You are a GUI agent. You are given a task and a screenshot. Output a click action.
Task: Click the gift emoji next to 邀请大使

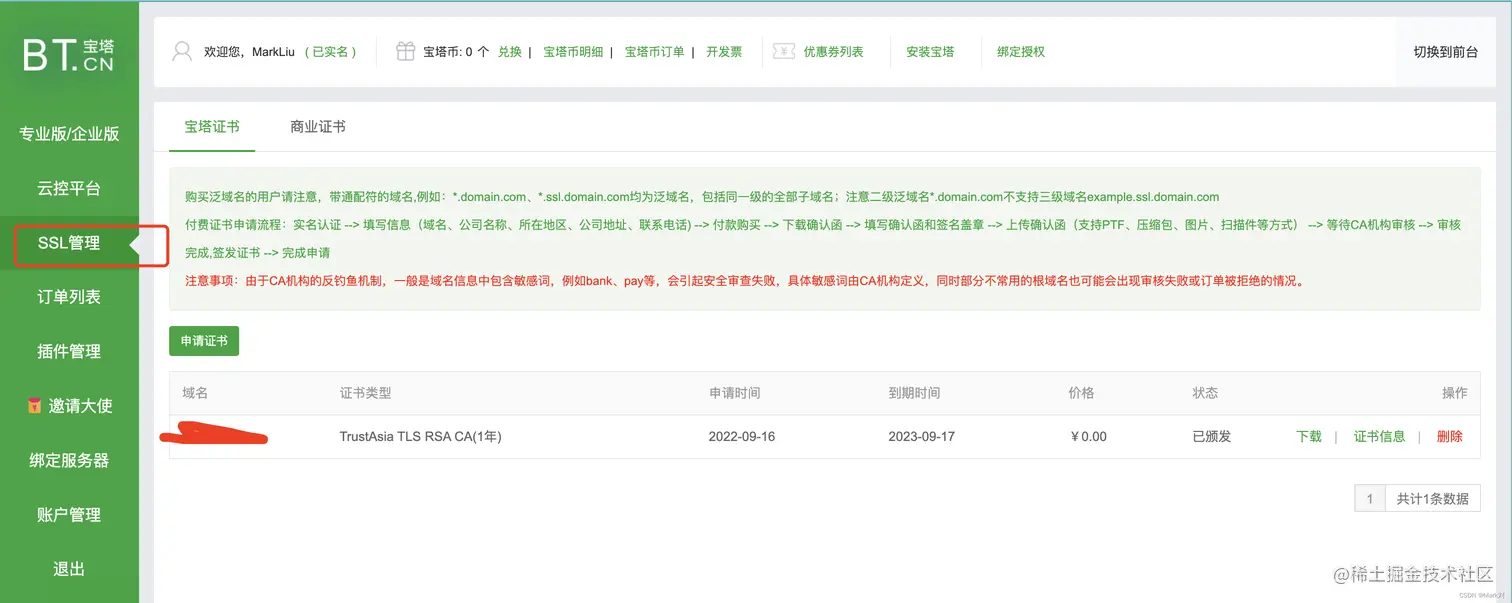(x=35, y=405)
